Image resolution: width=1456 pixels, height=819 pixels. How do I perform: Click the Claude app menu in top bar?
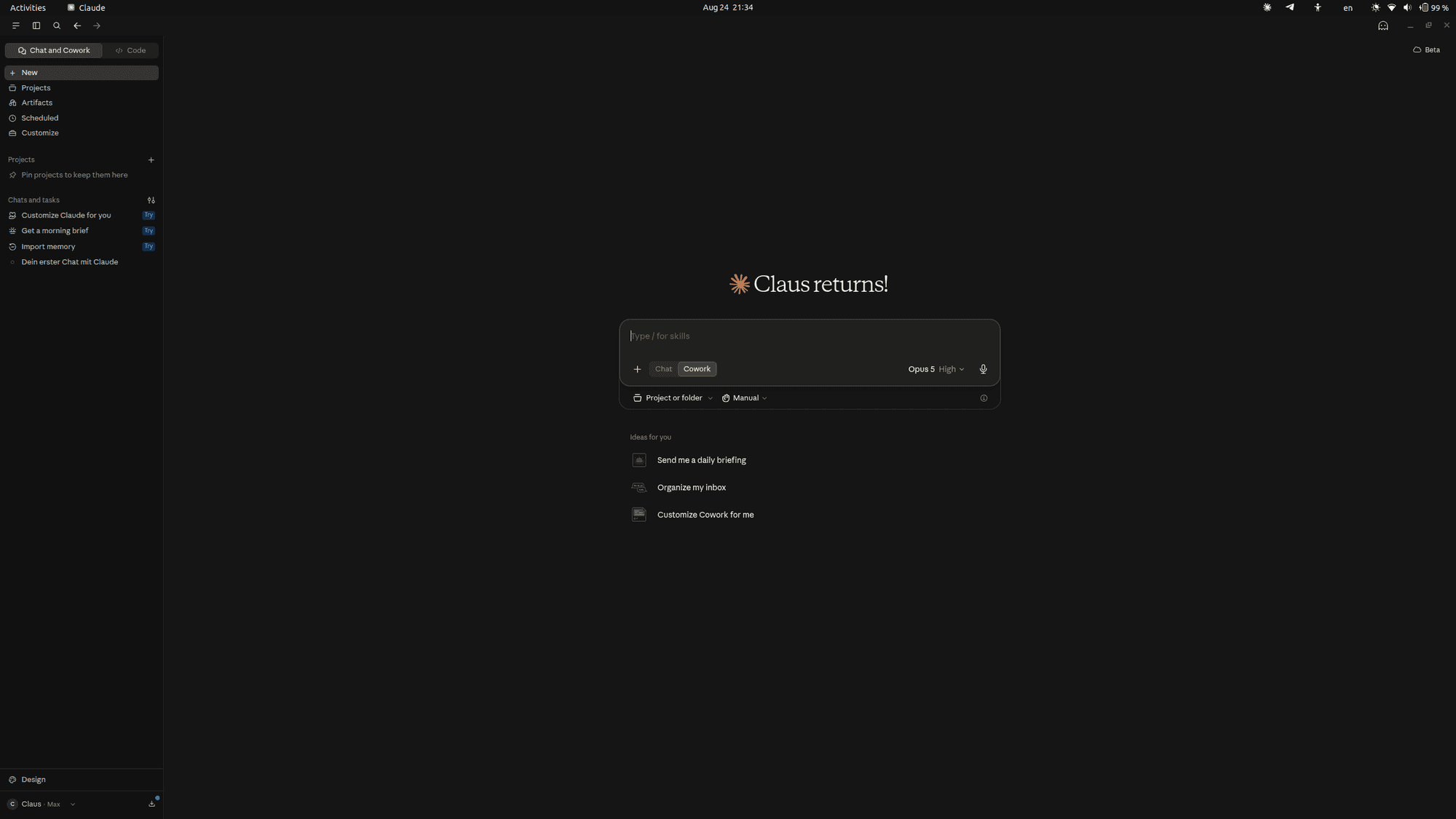86,7
